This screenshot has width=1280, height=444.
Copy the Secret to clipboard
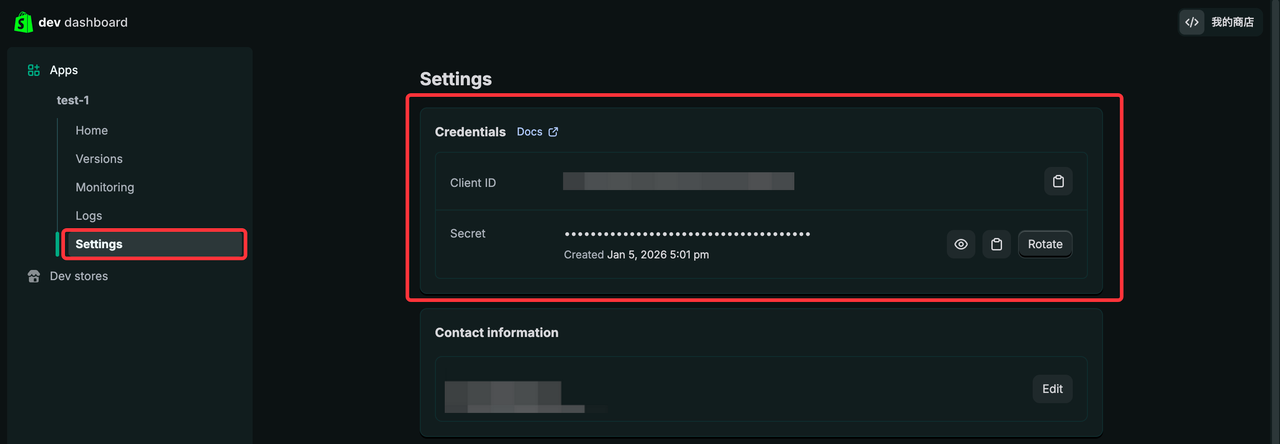[996, 244]
